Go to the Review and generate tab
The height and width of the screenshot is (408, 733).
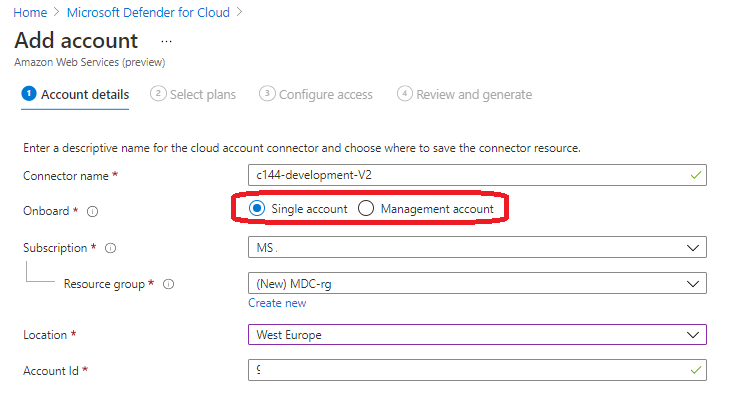475,95
